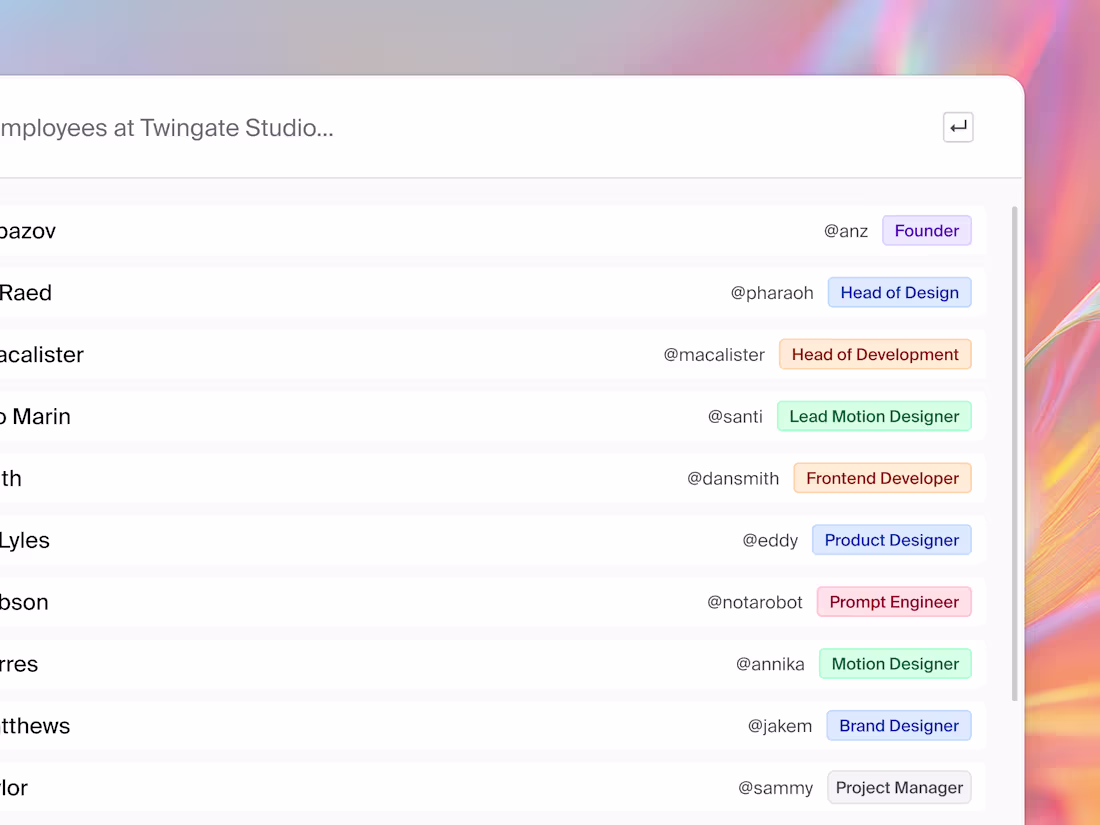The image size is (1100, 825).
Task: Select the Head of Development tag
Action: (x=874, y=354)
